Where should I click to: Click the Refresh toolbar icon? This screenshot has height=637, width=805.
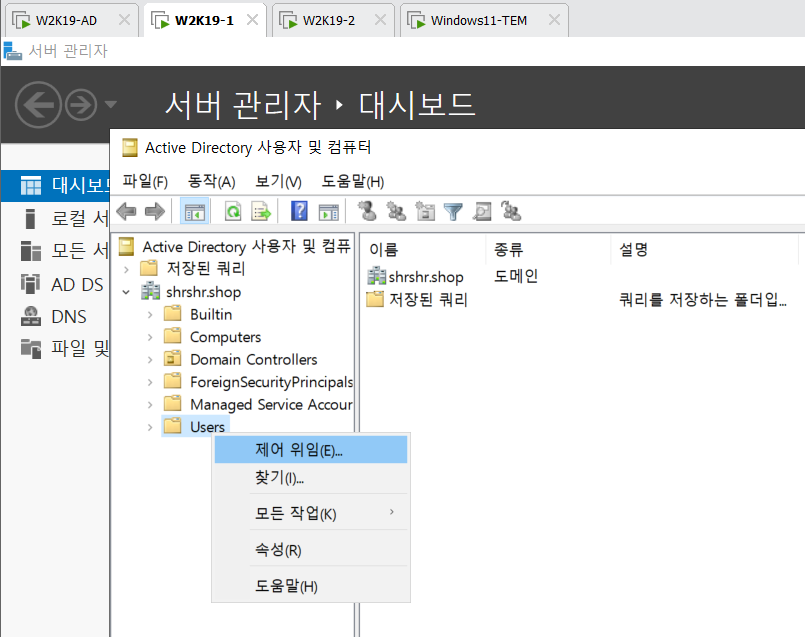pos(233,211)
